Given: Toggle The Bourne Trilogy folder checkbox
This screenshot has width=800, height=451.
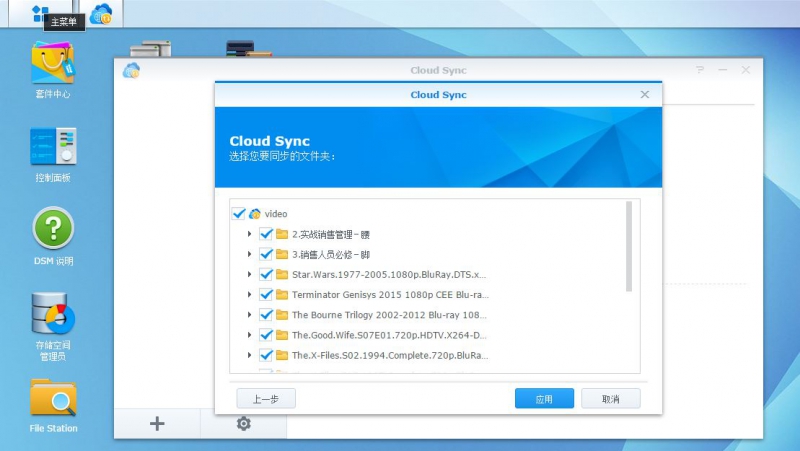Looking at the screenshot, I should (266, 314).
